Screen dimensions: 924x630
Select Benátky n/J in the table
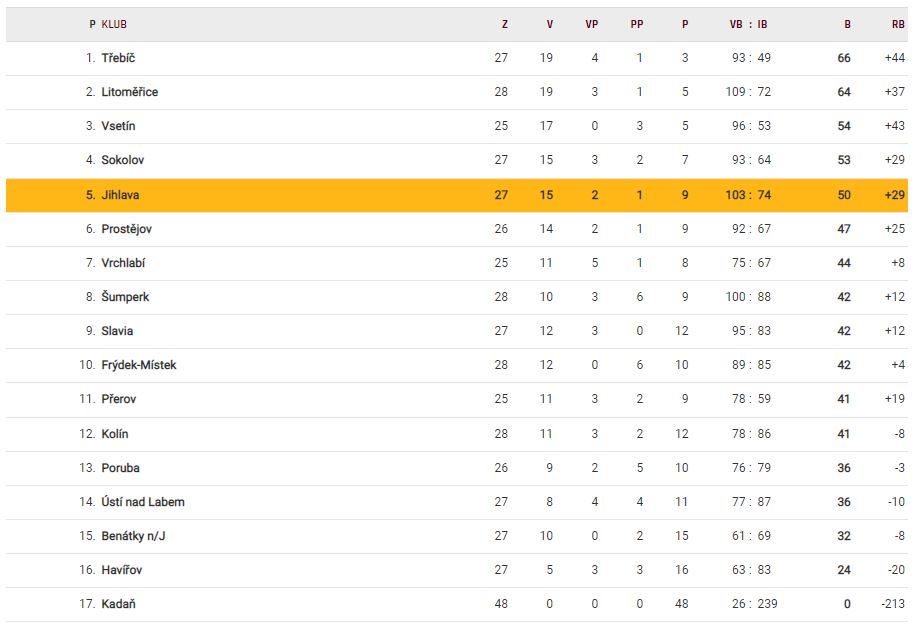(133, 536)
